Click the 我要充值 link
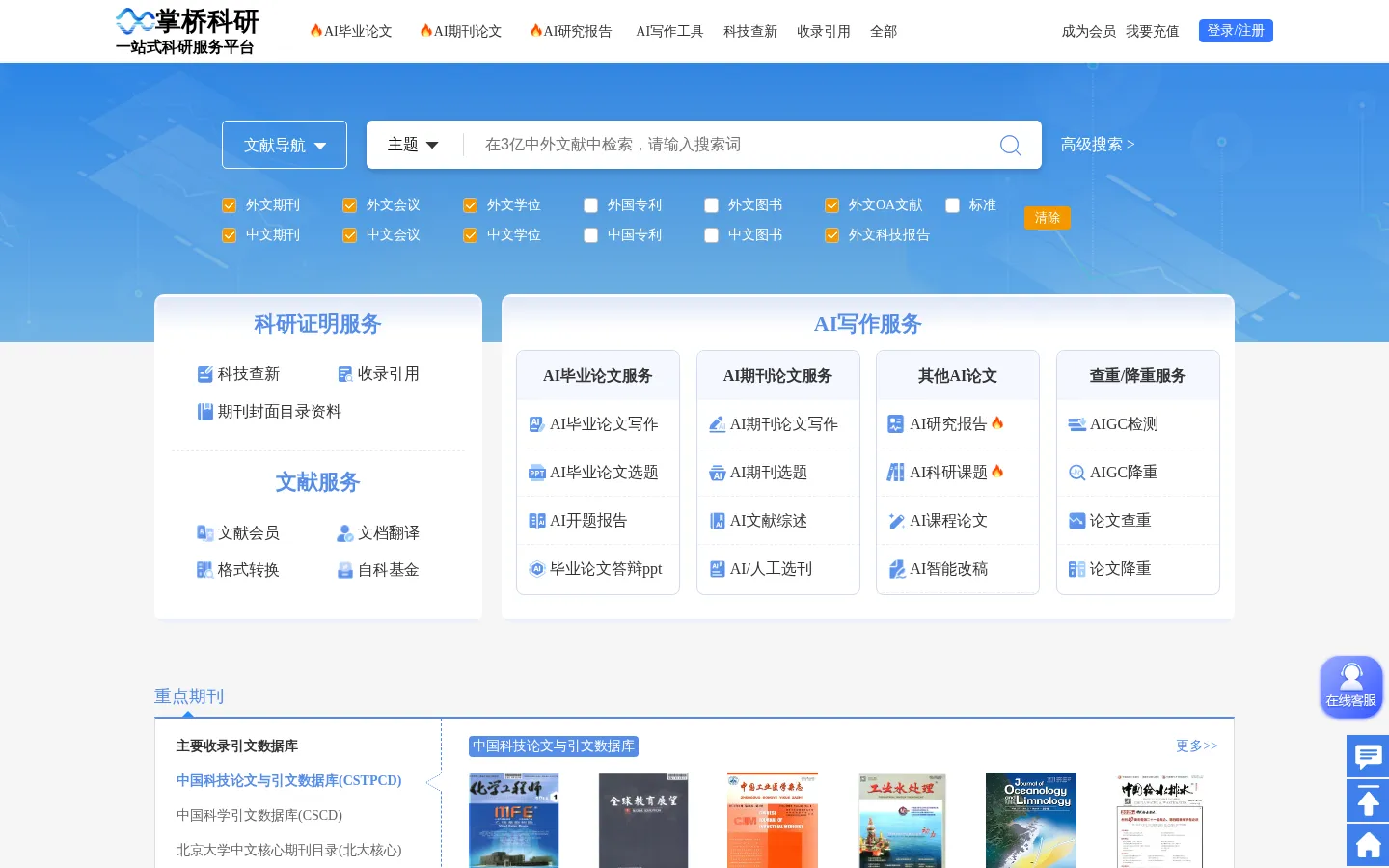The image size is (1389, 868). click(1153, 31)
